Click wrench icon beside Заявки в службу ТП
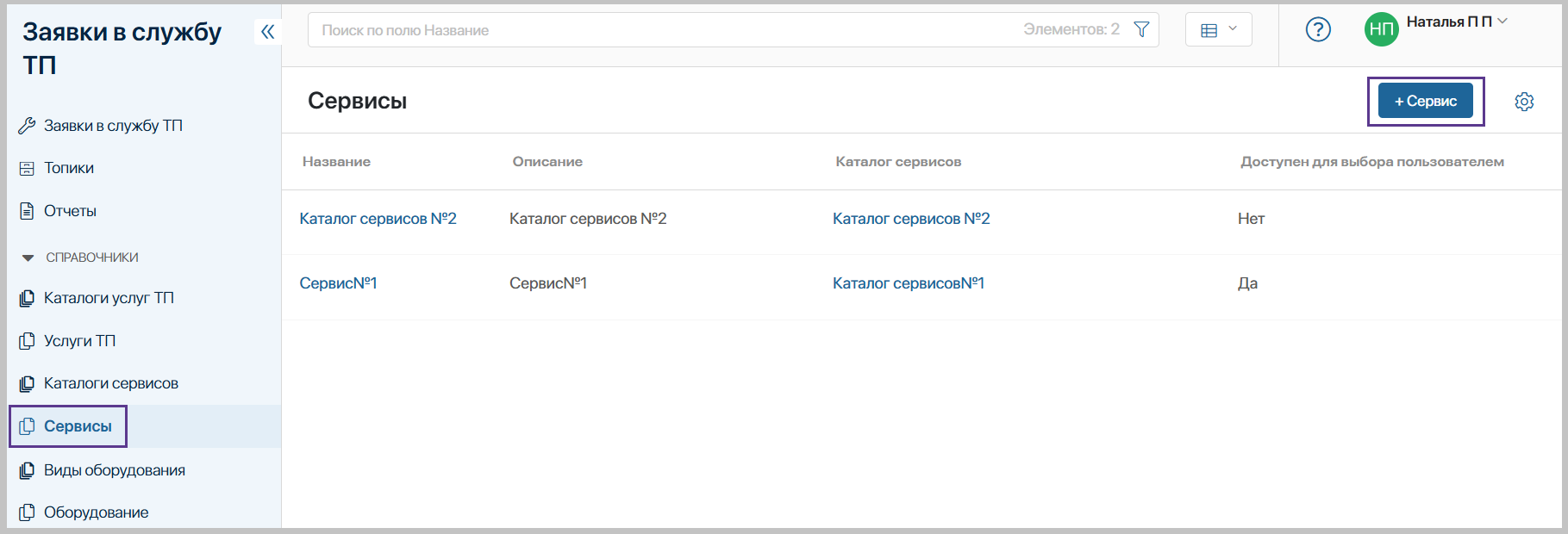Viewport: 1568px width, 534px height. pos(27,127)
